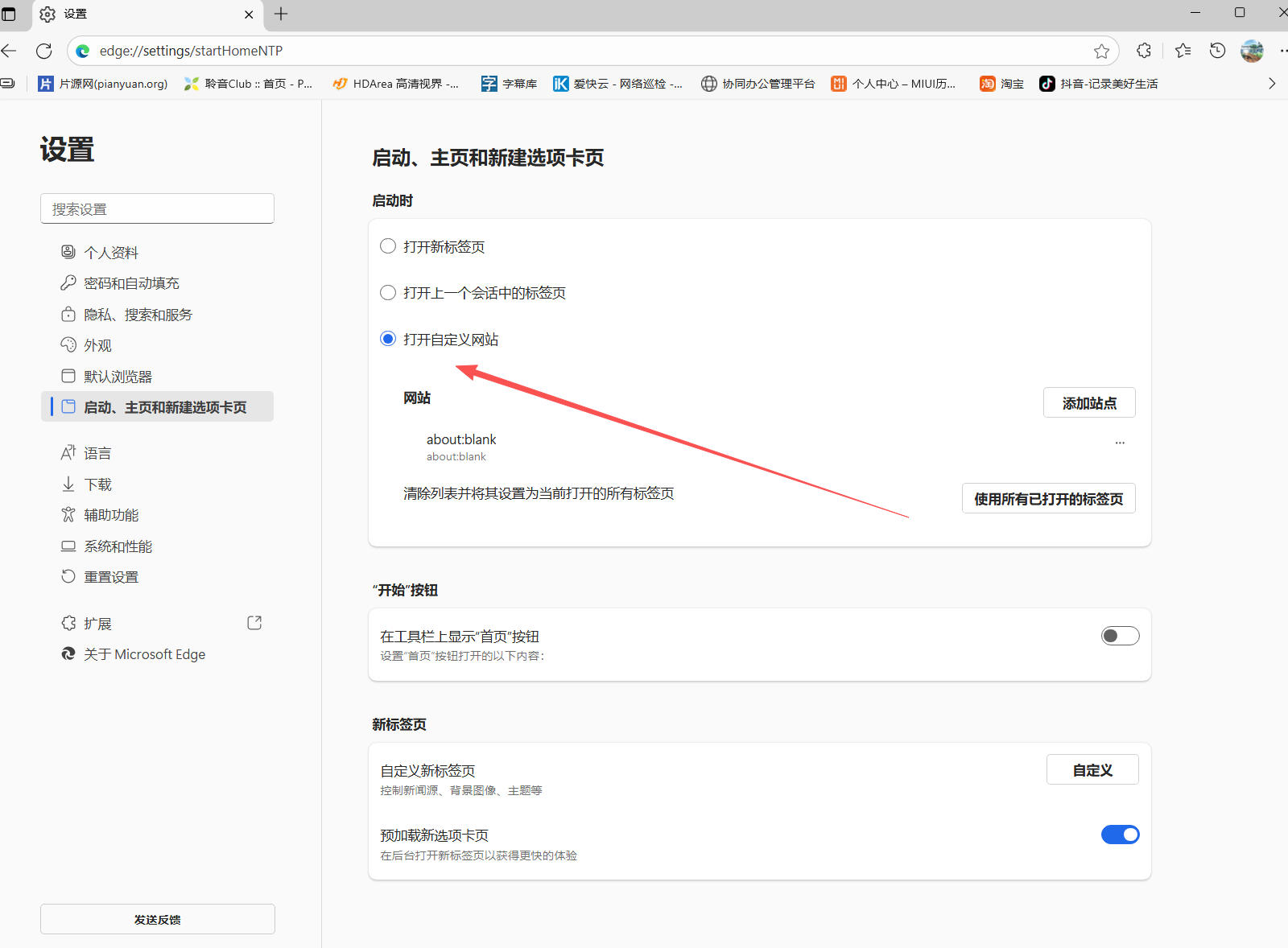
Task: Open 字幕库 bookmark
Action: [x=509, y=84]
